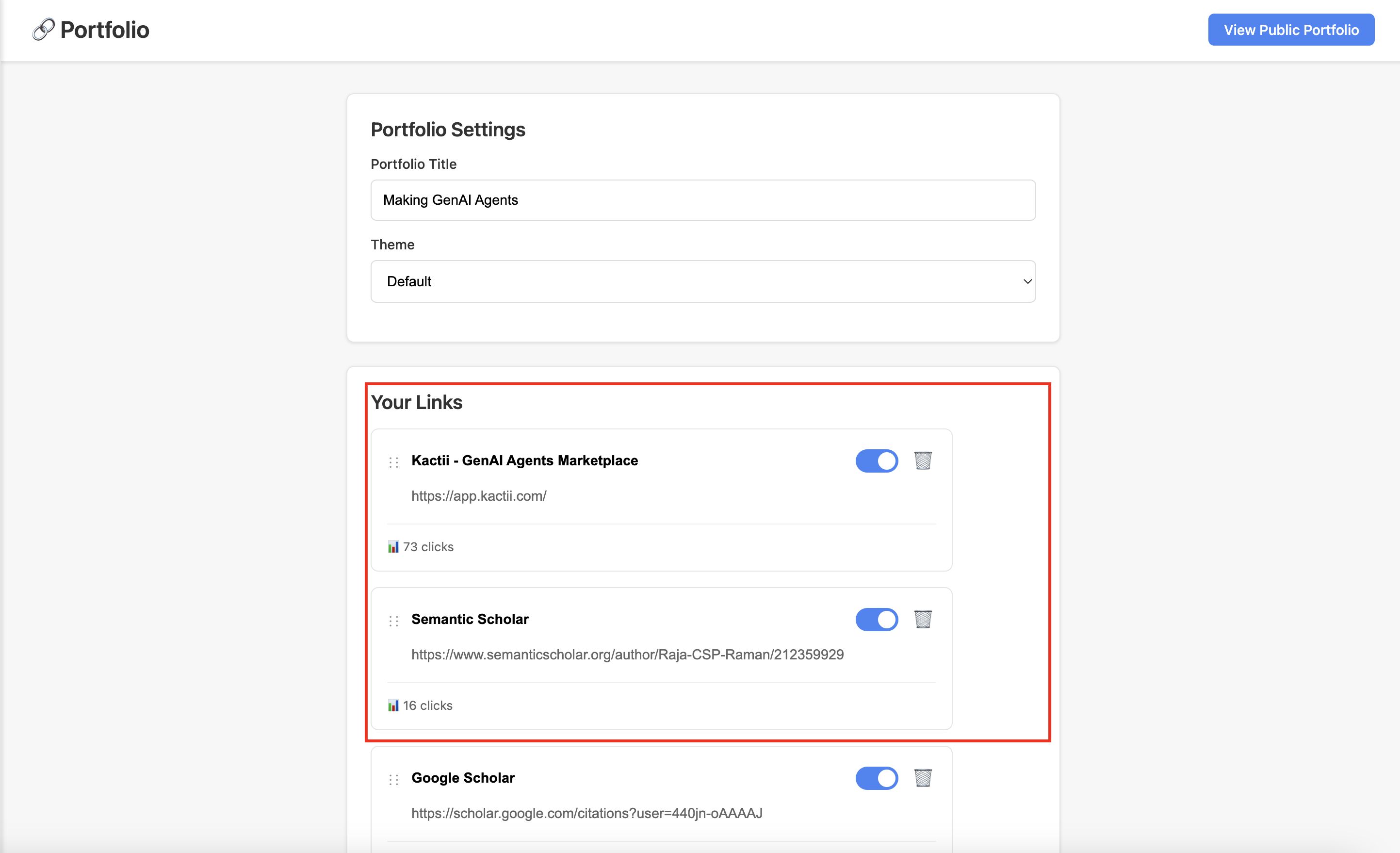Click the Theme dropdown chevron arrow

click(1027, 281)
